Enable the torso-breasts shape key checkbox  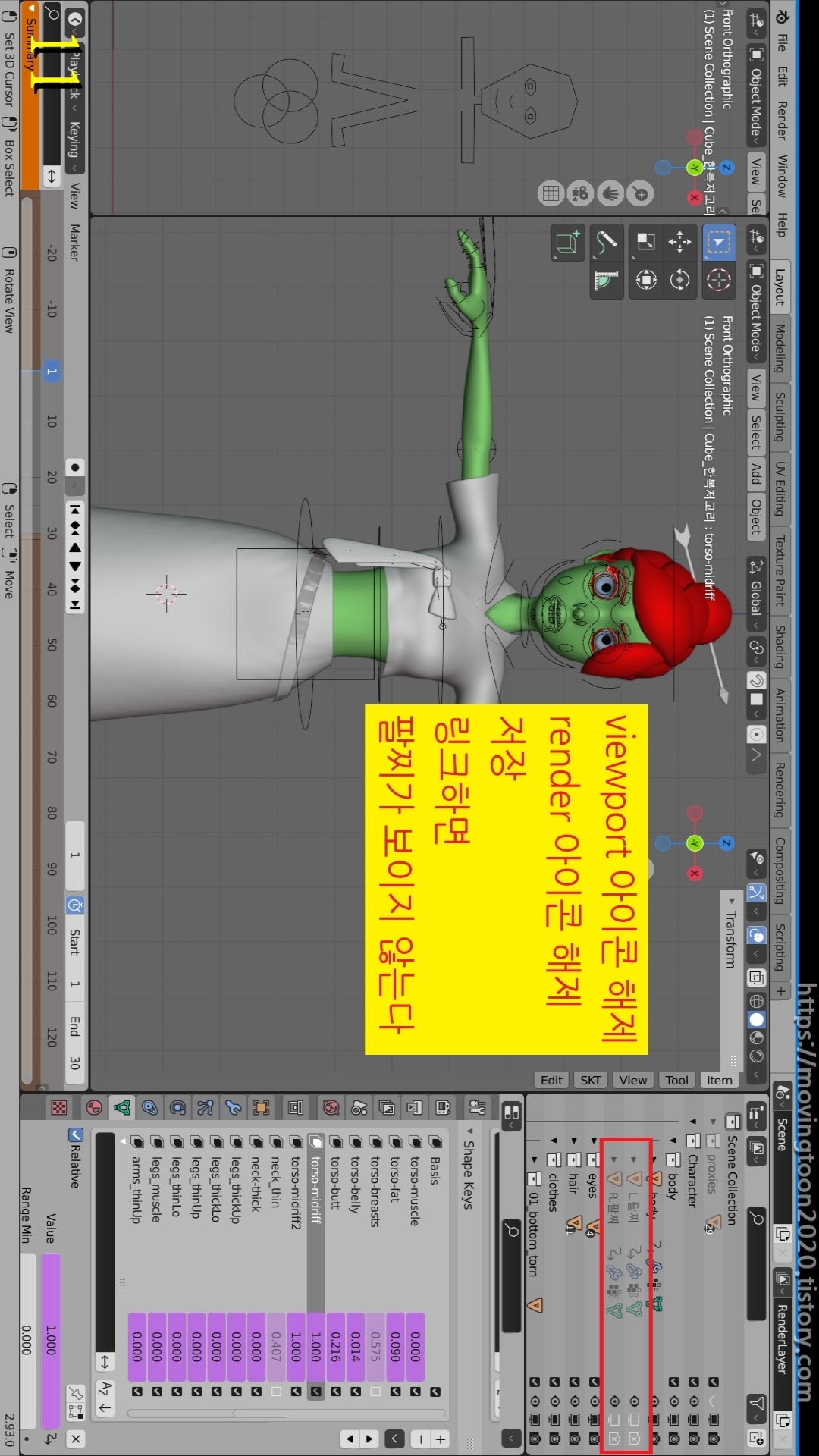click(375, 1392)
